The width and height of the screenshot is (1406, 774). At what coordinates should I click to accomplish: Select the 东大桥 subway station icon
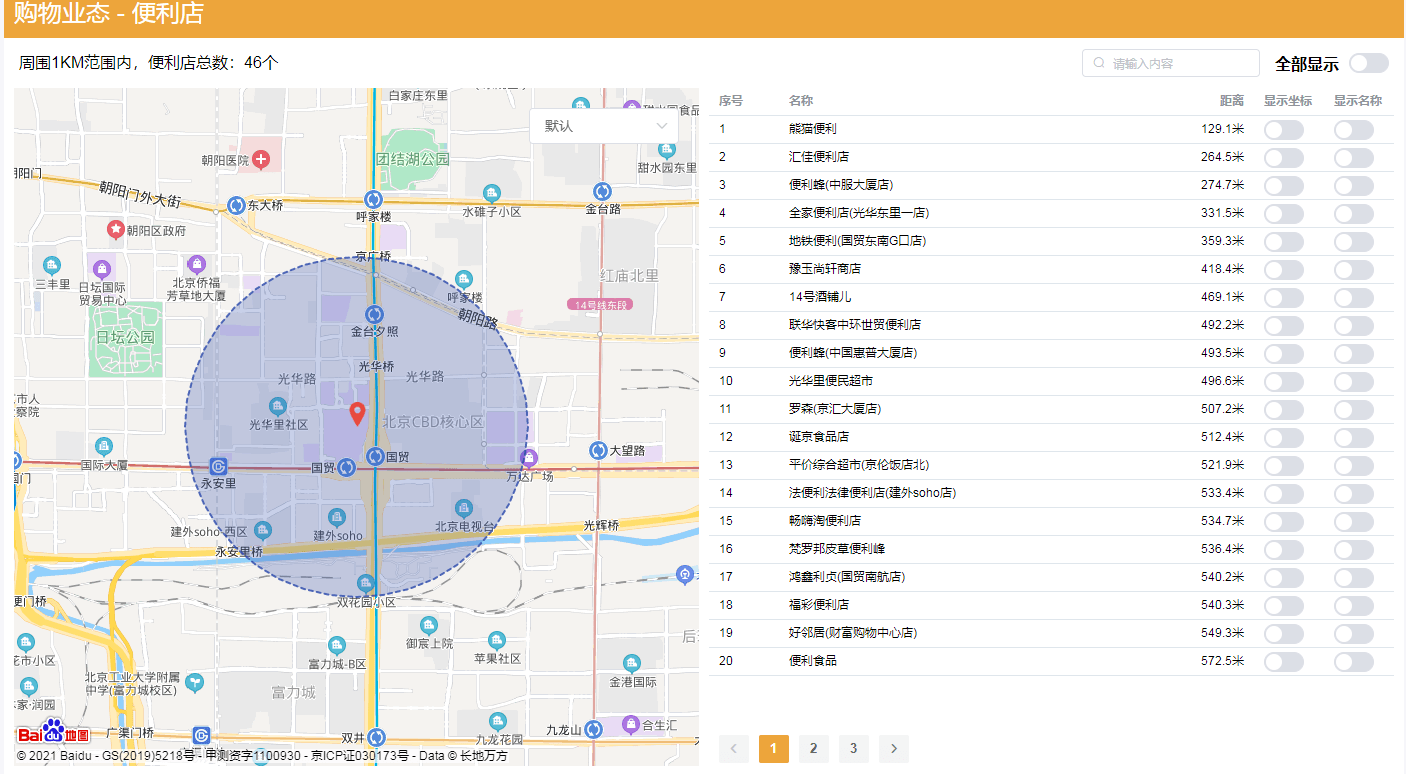[237, 205]
